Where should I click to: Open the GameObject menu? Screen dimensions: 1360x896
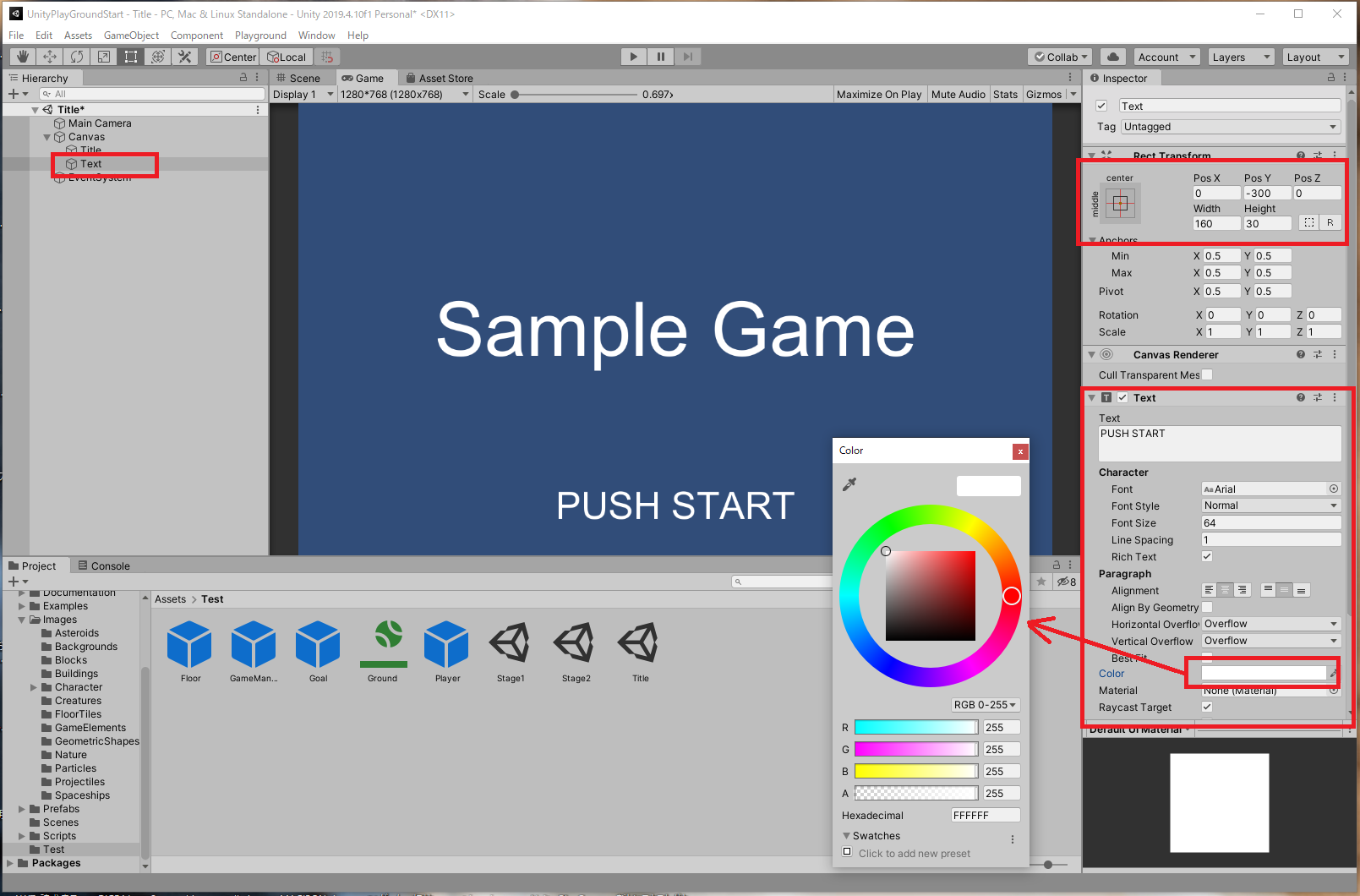[x=131, y=36]
